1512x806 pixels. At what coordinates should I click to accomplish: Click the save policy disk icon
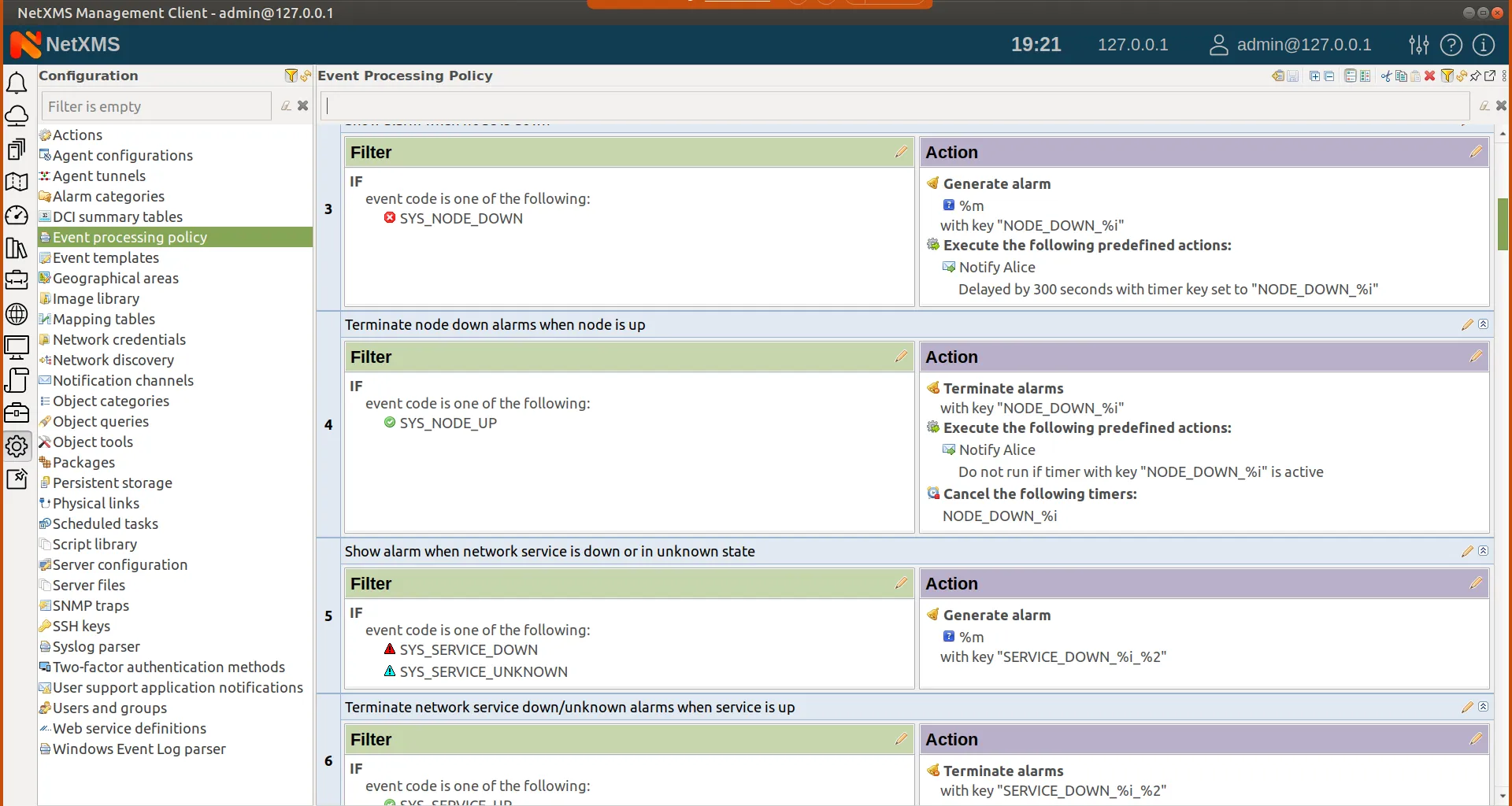click(x=1293, y=76)
